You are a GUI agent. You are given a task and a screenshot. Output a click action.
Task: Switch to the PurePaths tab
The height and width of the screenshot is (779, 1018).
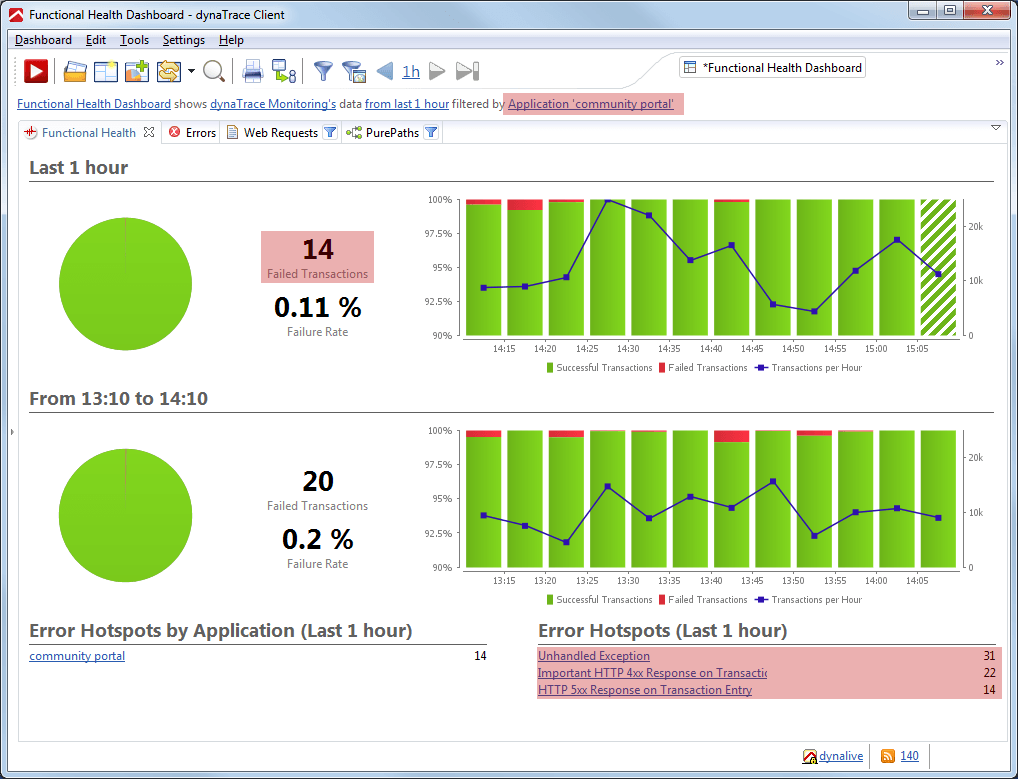tap(392, 132)
